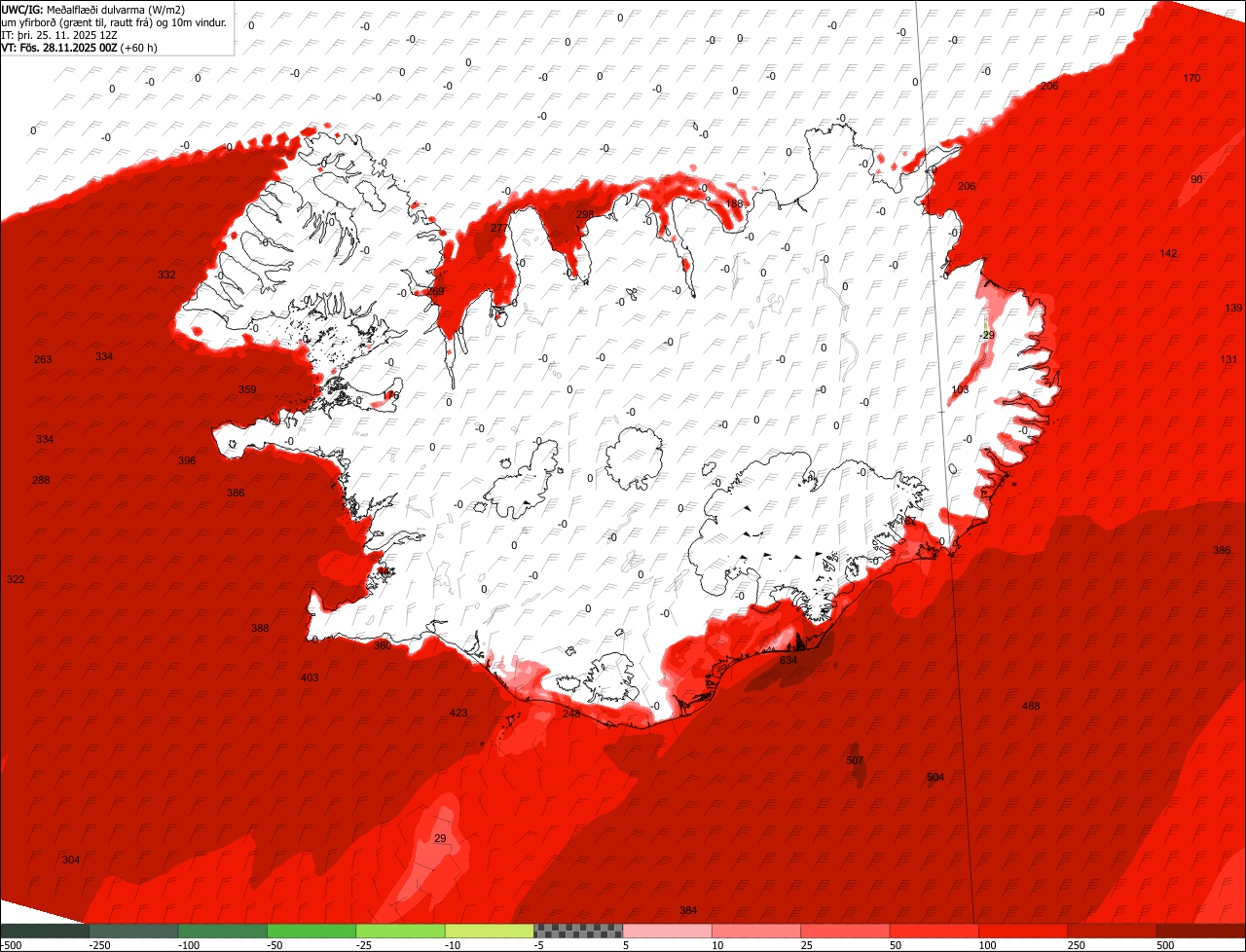Image resolution: width=1246 pixels, height=952 pixels.
Task: Click the 322 value at the west edge
Action: coord(16,579)
